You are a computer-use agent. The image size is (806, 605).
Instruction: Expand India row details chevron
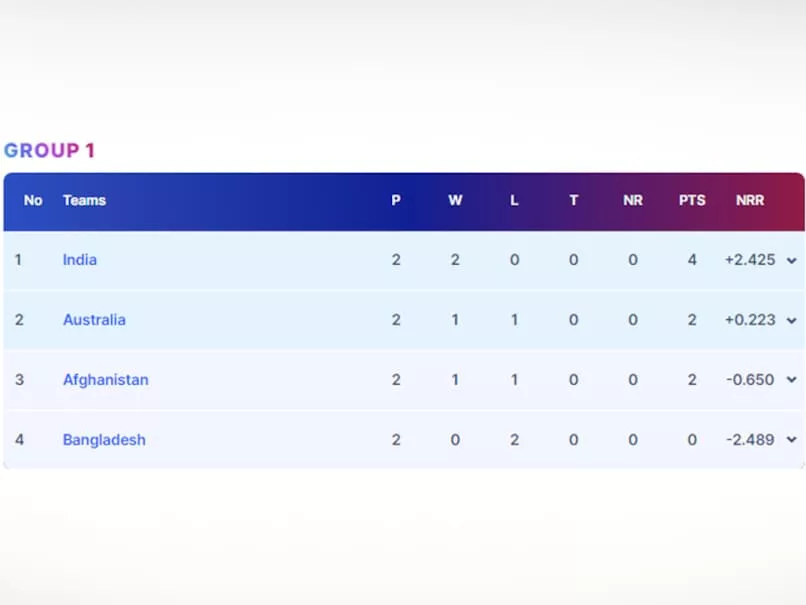[x=792, y=261]
